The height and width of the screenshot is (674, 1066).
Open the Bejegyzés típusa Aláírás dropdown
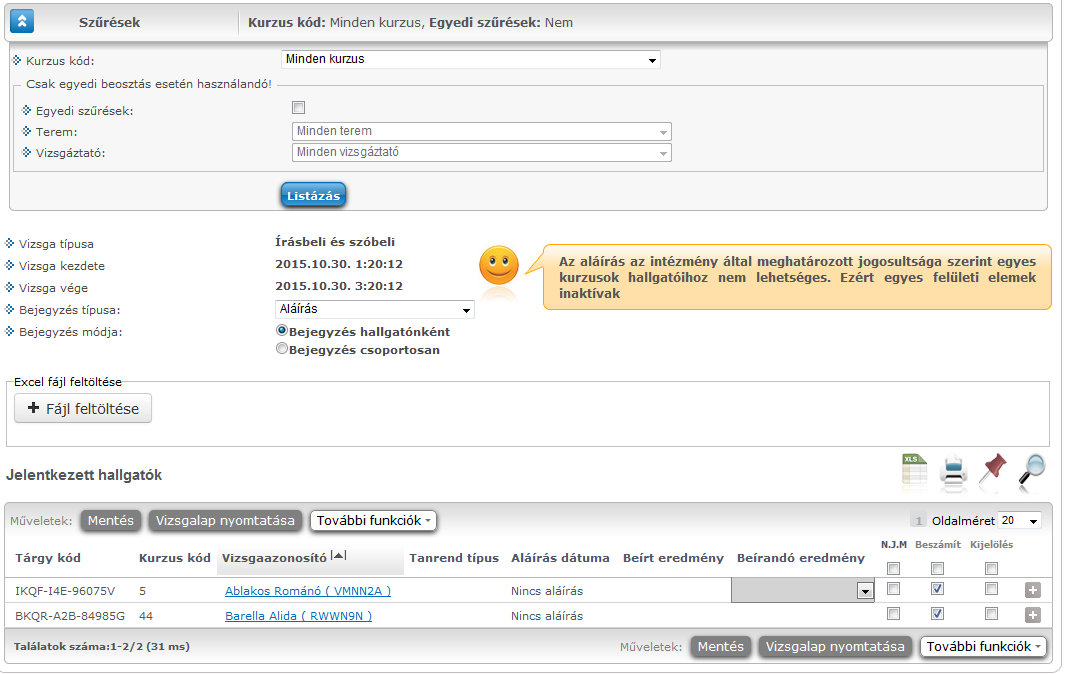(375, 309)
